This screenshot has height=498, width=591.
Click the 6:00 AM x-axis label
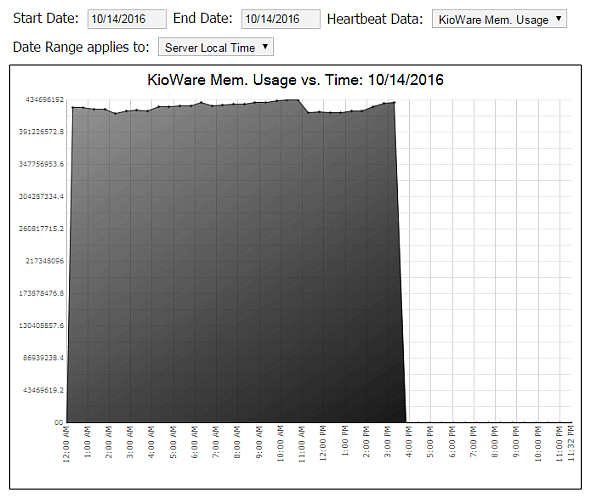pyautogui.click(x=195, y=442)
